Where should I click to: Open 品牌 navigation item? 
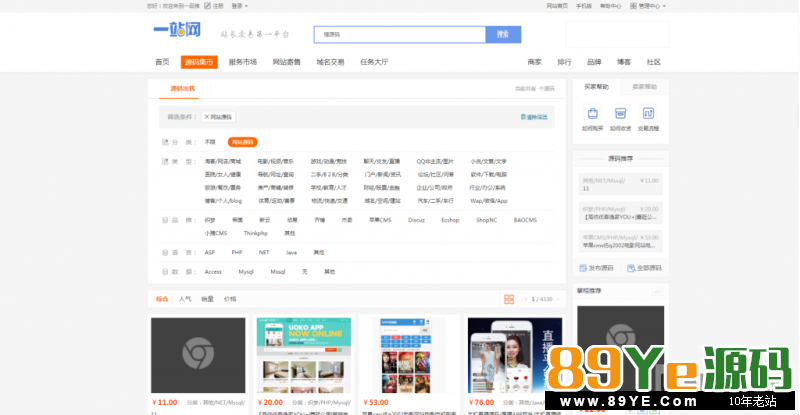[x=594, y=62]
